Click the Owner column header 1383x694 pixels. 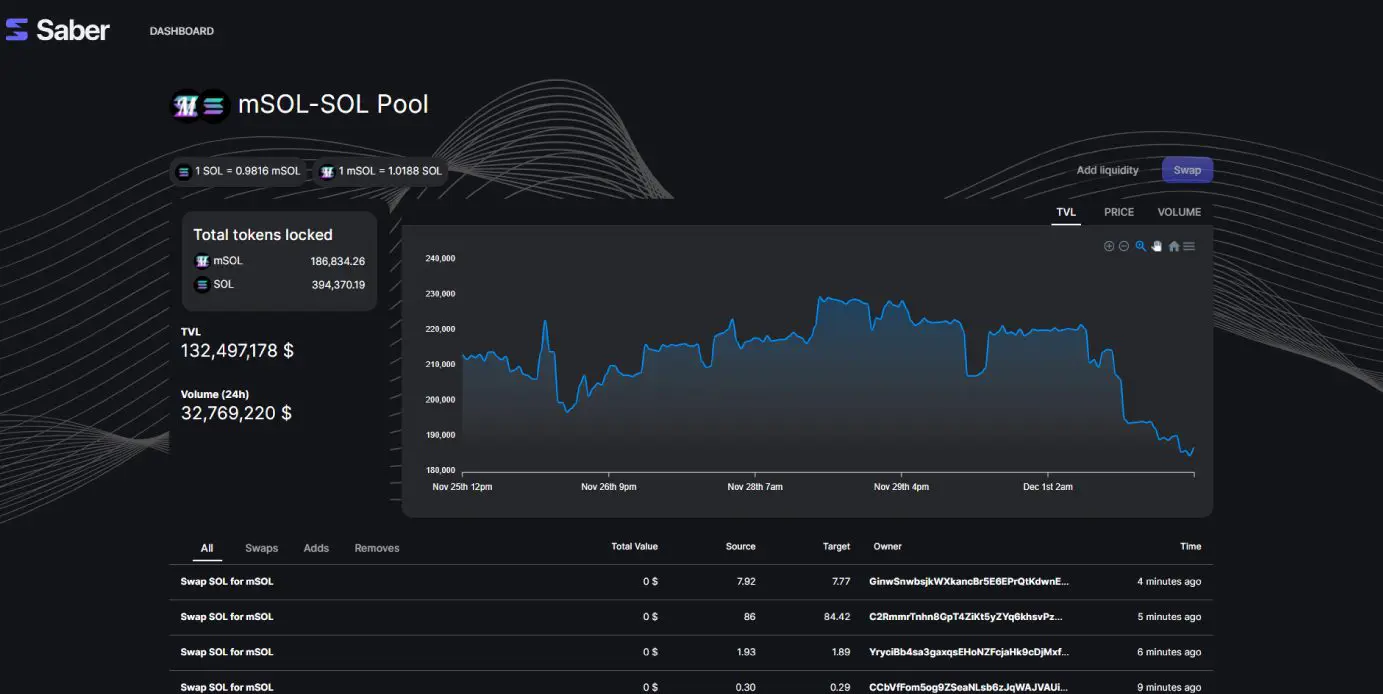point(887,547)
